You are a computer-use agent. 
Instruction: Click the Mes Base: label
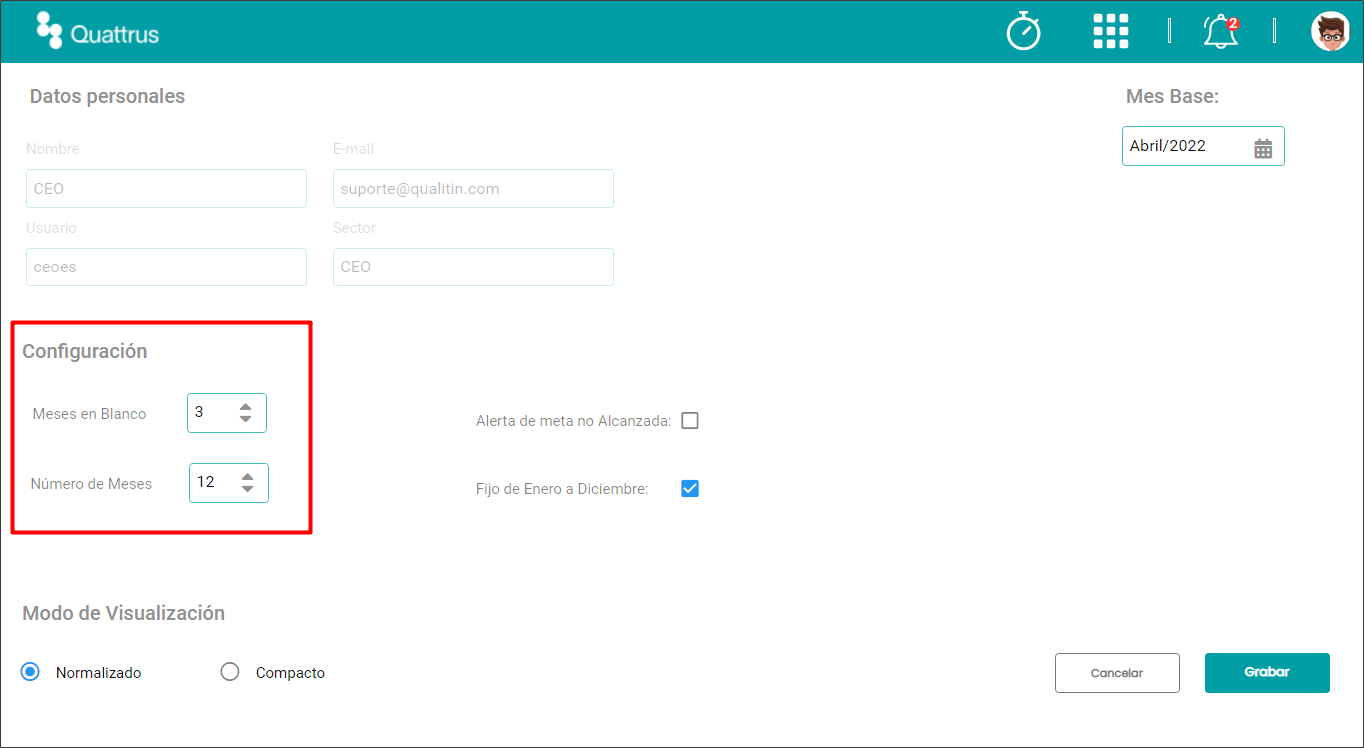(x=1172, y=96)
